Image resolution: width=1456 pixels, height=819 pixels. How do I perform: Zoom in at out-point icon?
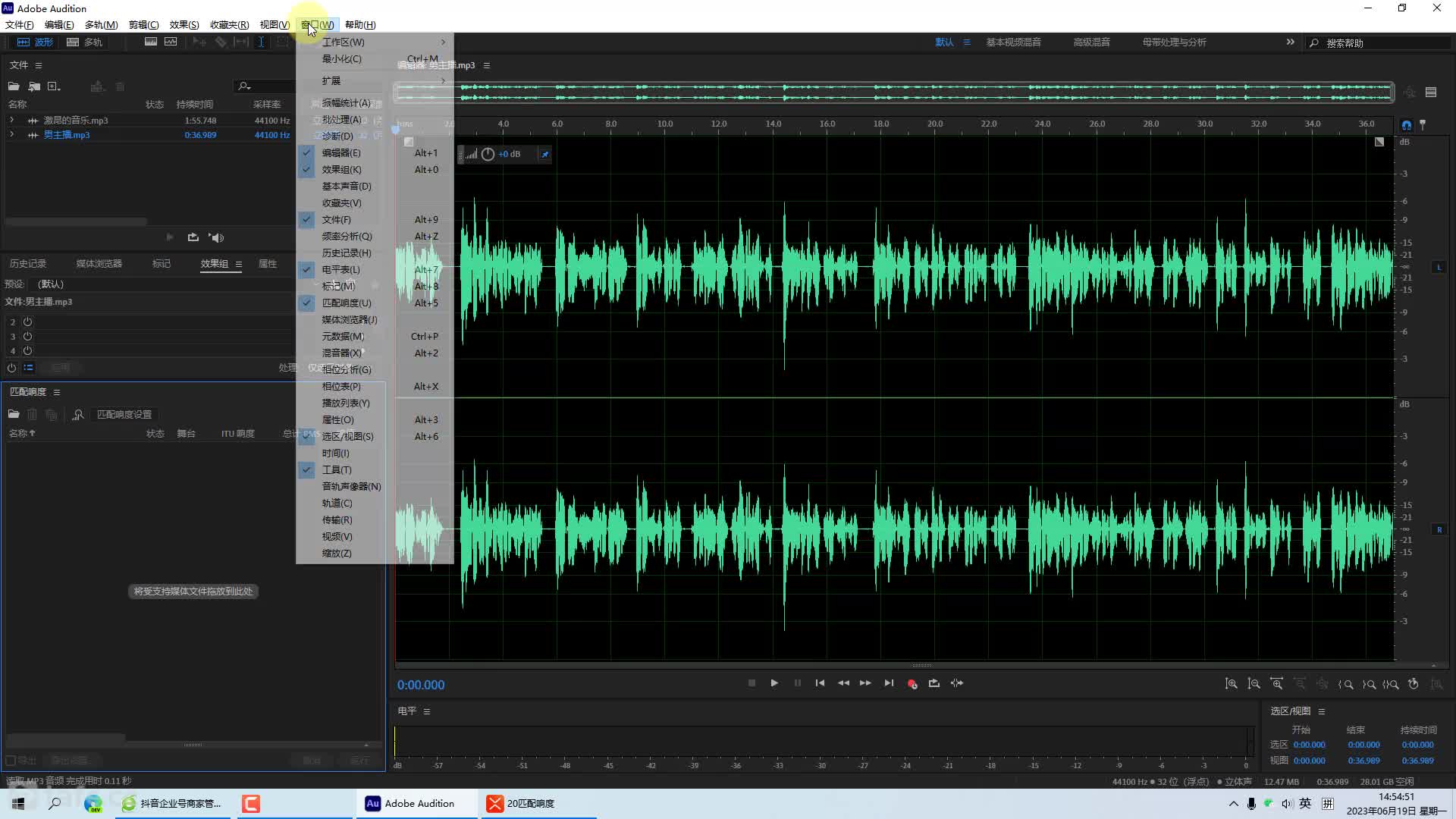pyautogui.click(x=1369, y=684)
